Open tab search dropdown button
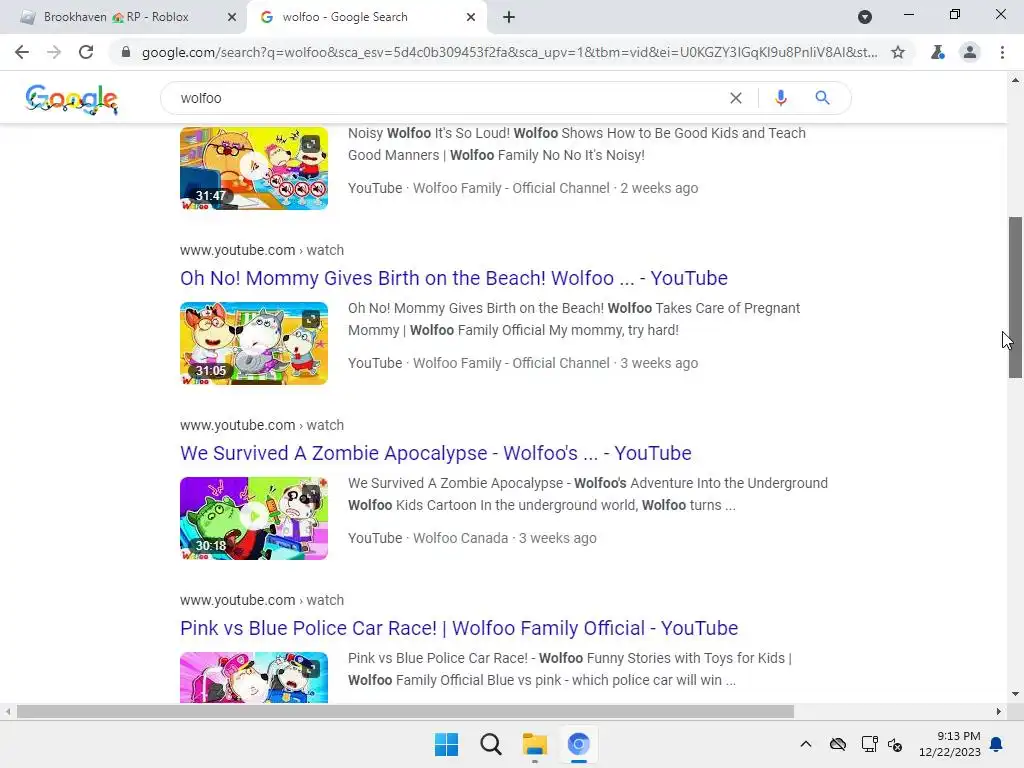 pos(865,17)
